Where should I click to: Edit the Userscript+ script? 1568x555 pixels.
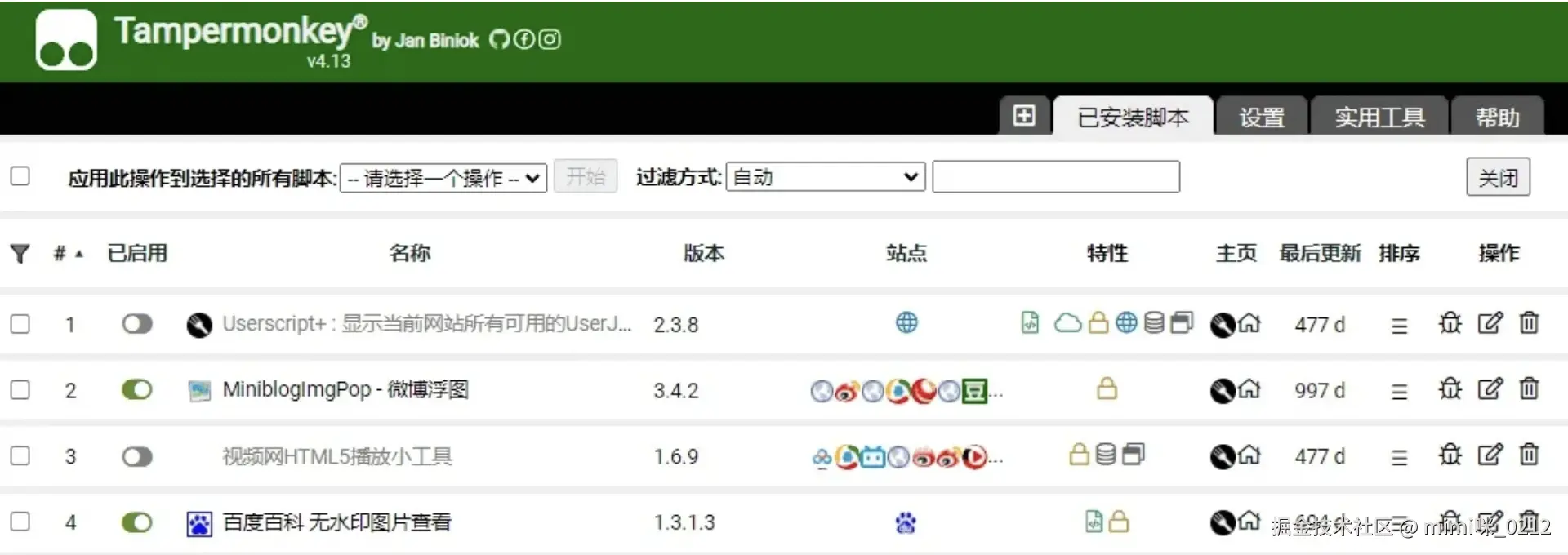pos(1490,323)
